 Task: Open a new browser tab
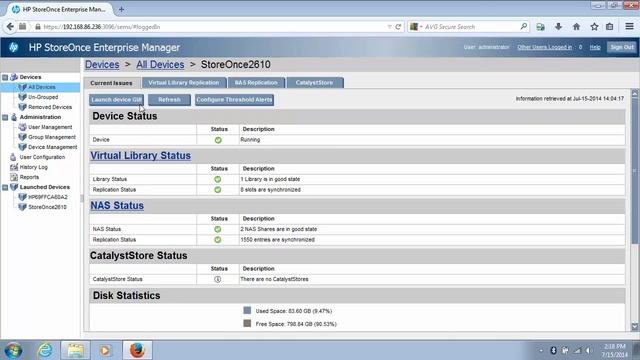click(x=121, y=9)
